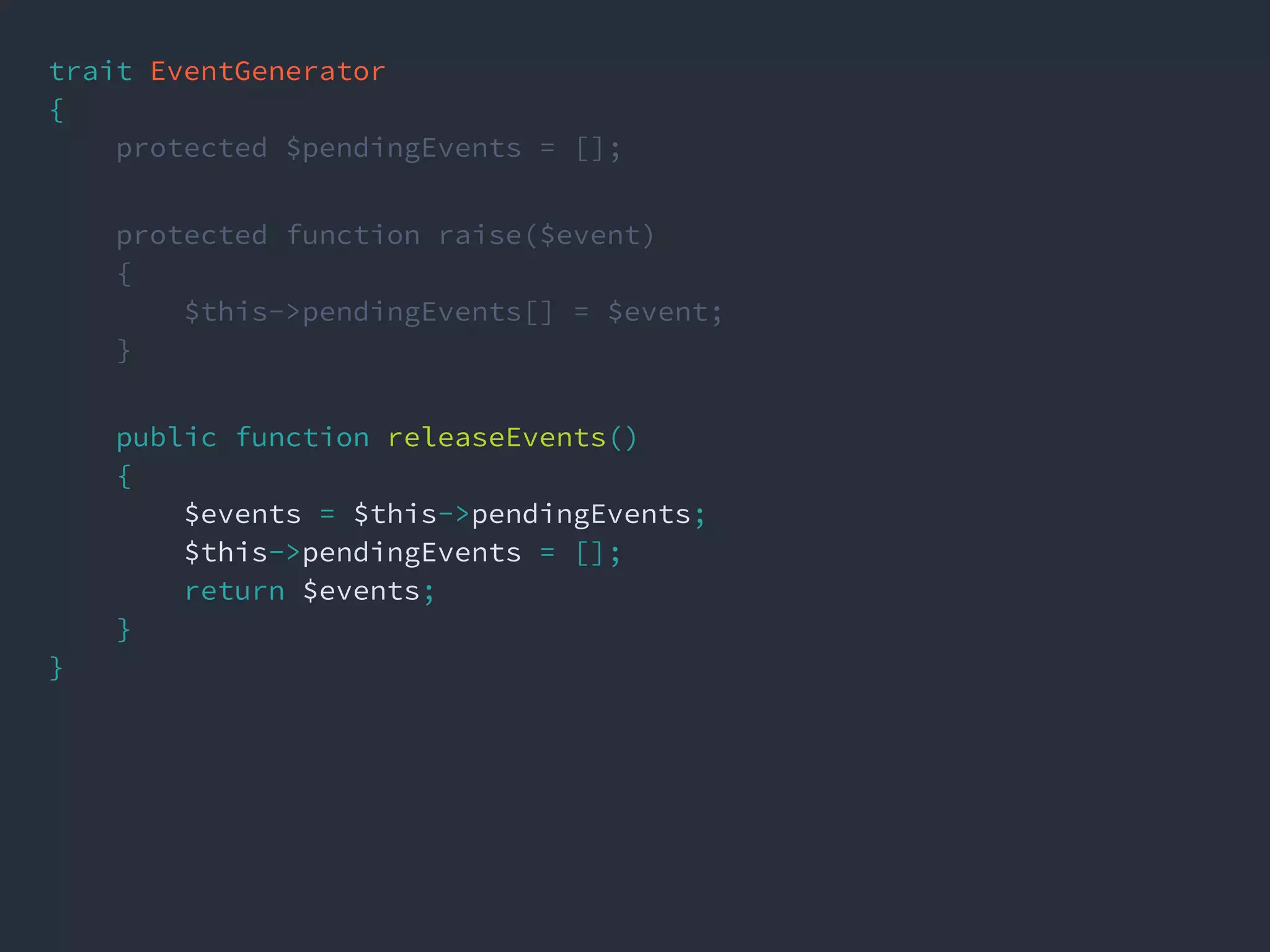
Task: Click the function keyword before releaseEvents
Action: 303,438
